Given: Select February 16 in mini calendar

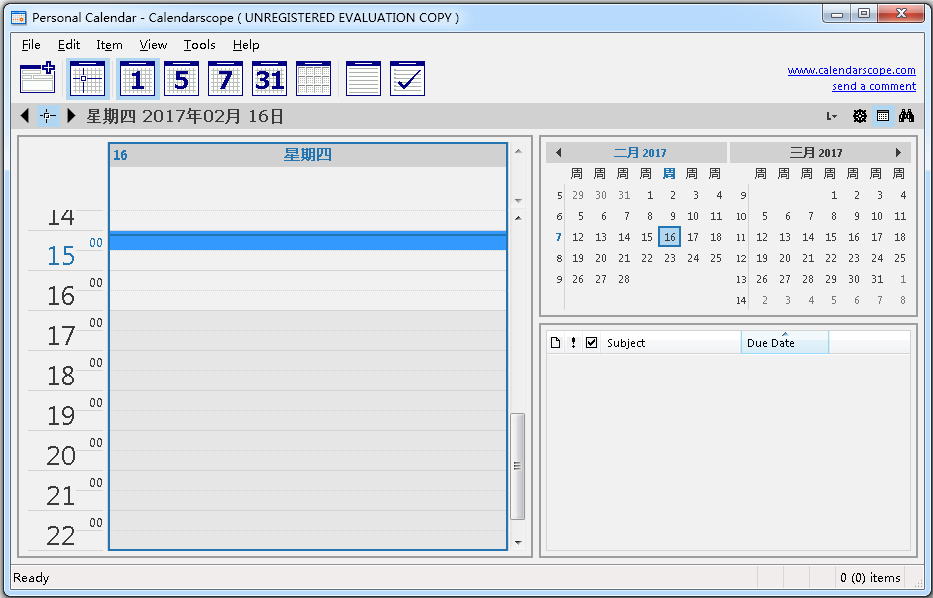Looking at the screenshot, I should pos(669,237).
